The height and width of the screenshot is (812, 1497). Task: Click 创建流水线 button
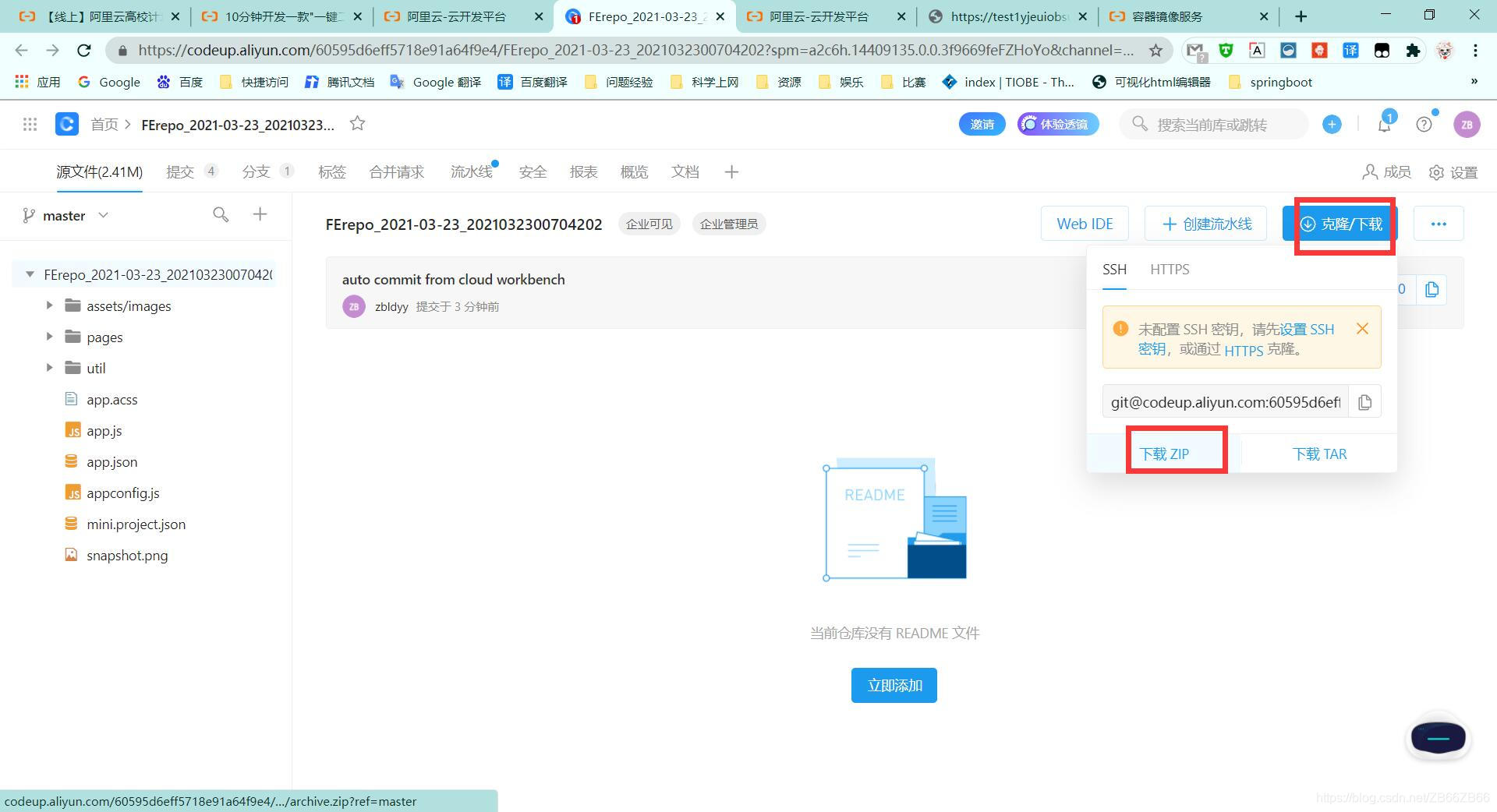pos(1207,224)
